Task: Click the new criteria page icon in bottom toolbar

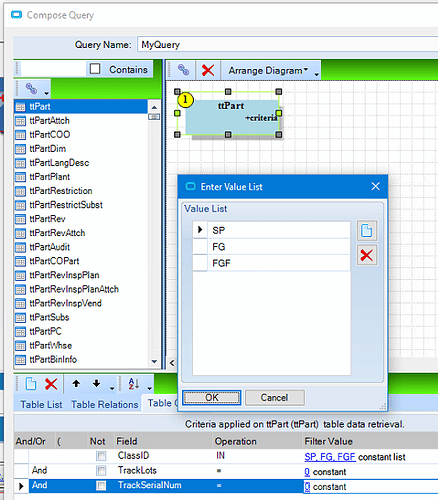Action: click(31, 384)
